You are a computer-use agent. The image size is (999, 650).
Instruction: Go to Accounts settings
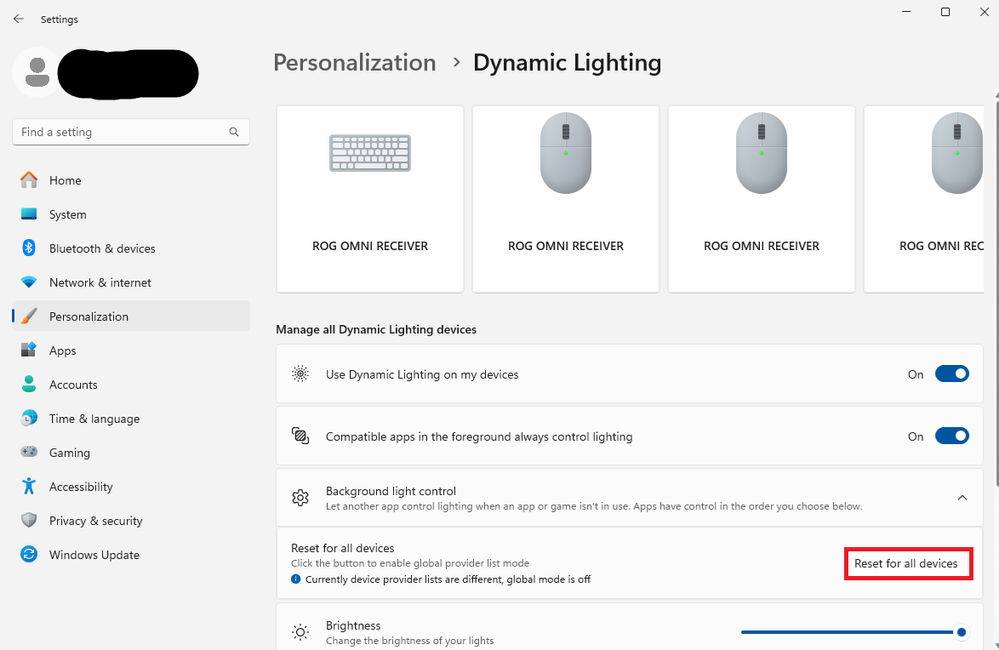point(131,384)
